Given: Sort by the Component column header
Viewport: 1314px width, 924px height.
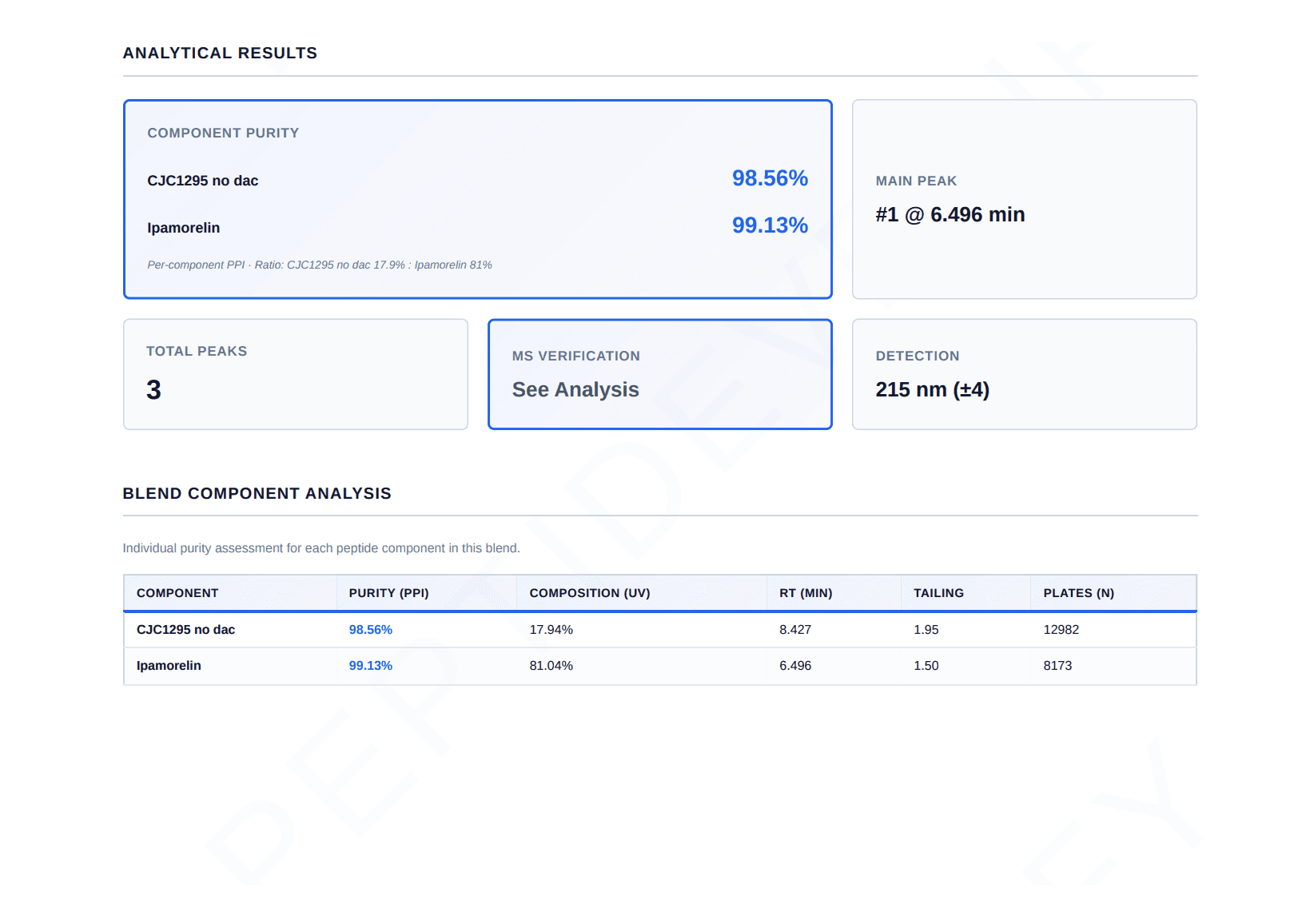Looking at the screenshot, I should [177, 593].
